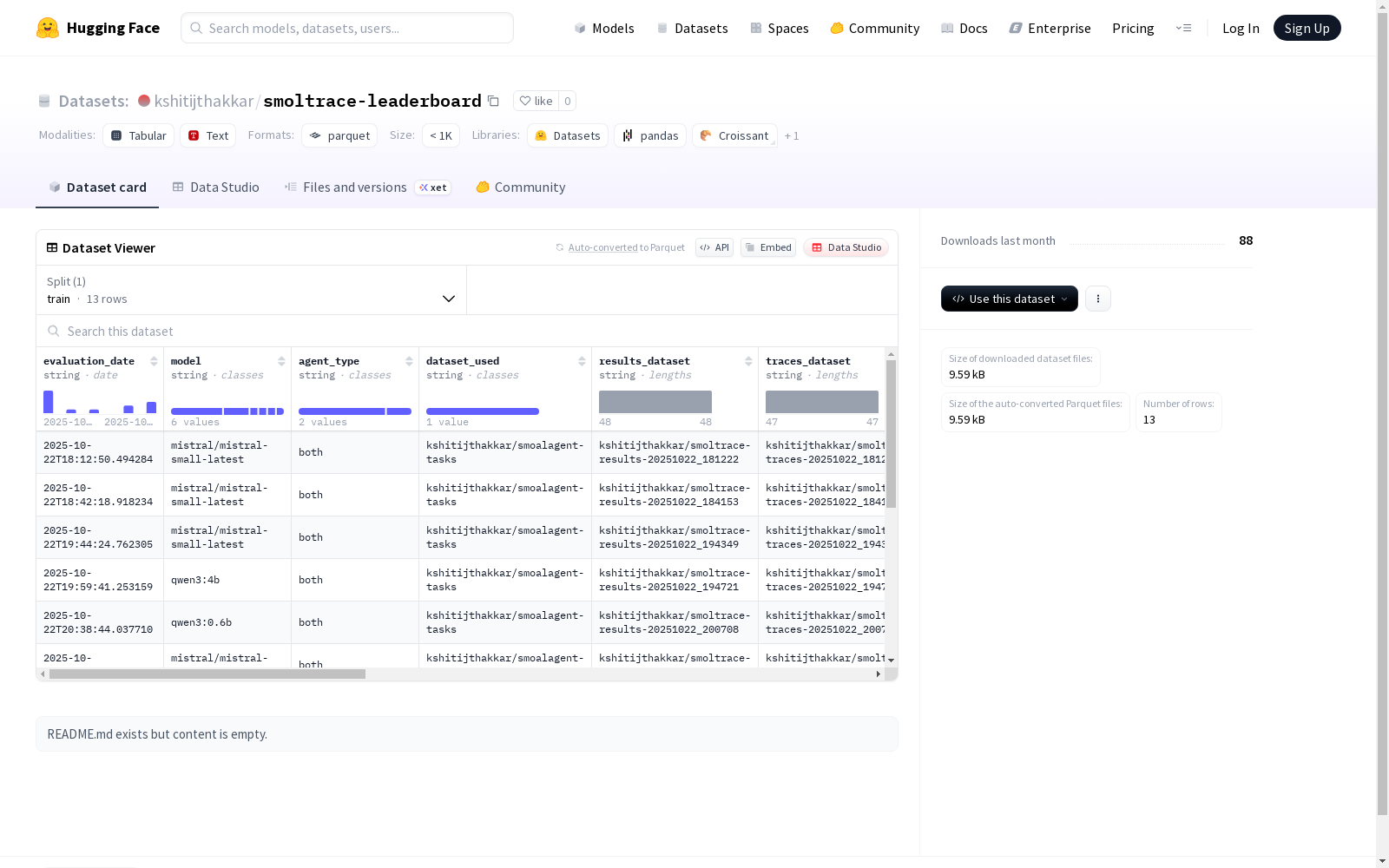This screenshot has width=1389, height=868.
Task: Click cell smoltrace-results-20251022_184153
Action: (675, 495)
